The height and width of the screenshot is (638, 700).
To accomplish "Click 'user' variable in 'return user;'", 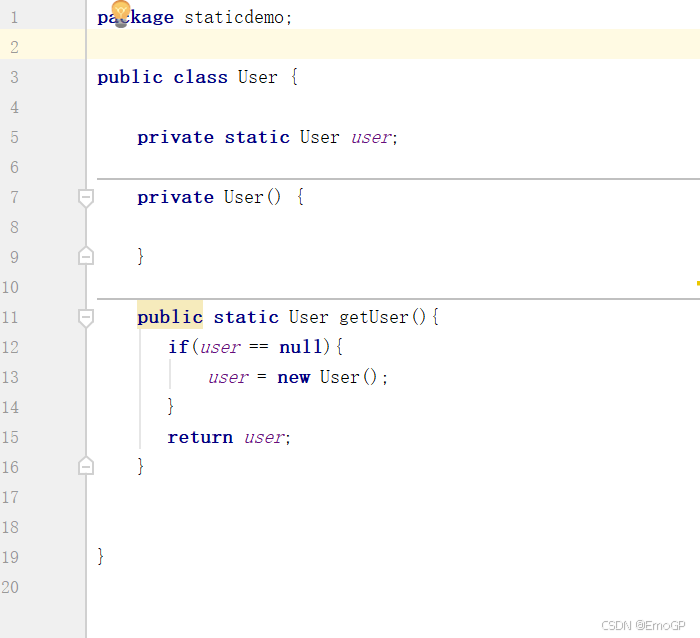I will click(264, 438).
